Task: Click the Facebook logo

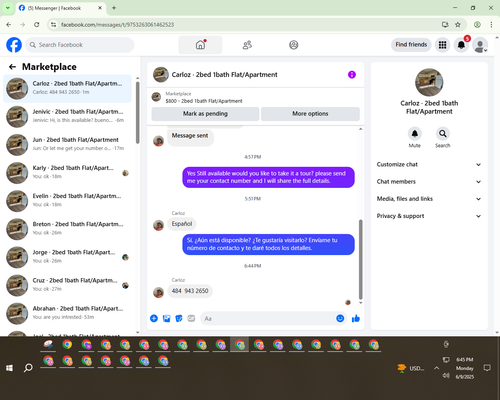Action: [x=14, y=45]
